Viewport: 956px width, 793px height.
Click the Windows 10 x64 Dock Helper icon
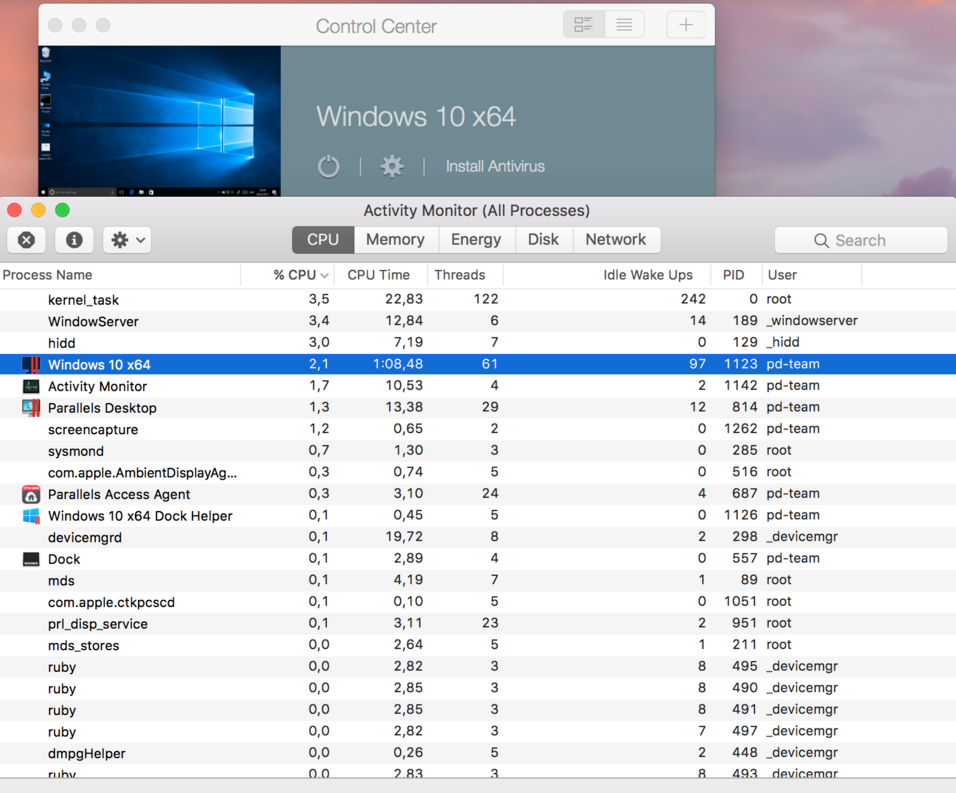(31, 516)
